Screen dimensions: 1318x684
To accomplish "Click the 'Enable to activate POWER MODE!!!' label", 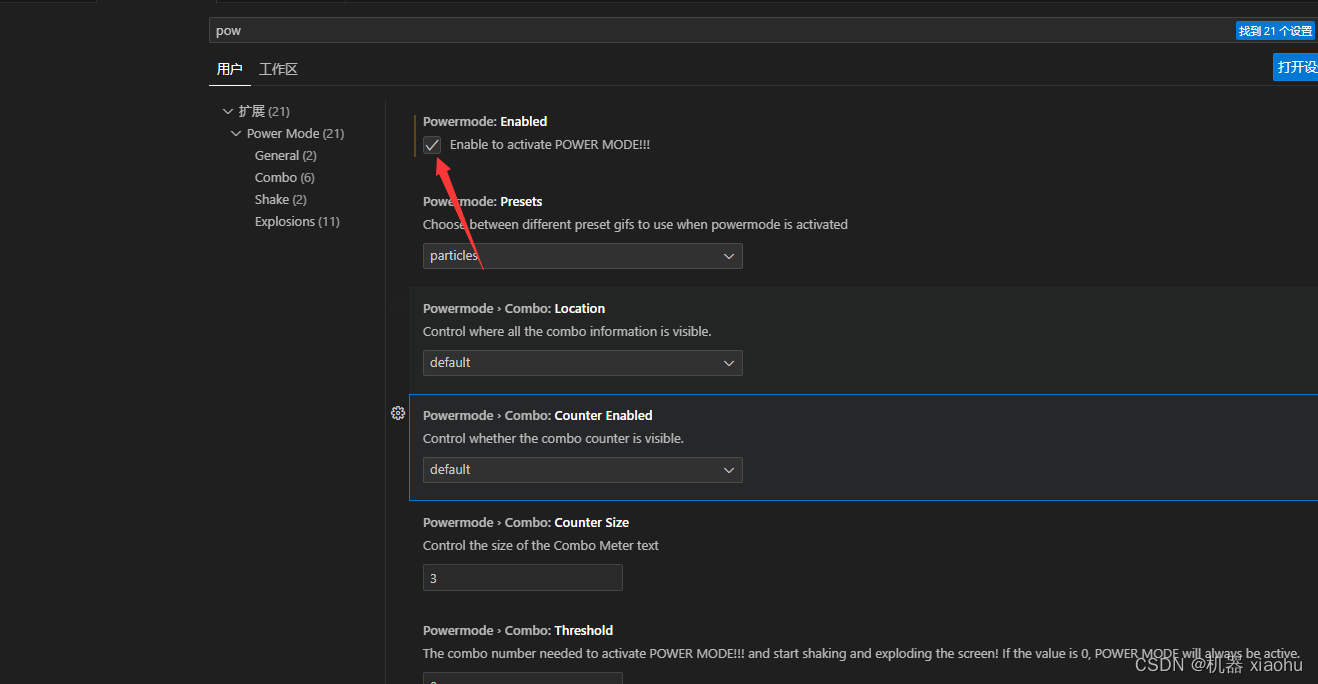I will [550, 145].
